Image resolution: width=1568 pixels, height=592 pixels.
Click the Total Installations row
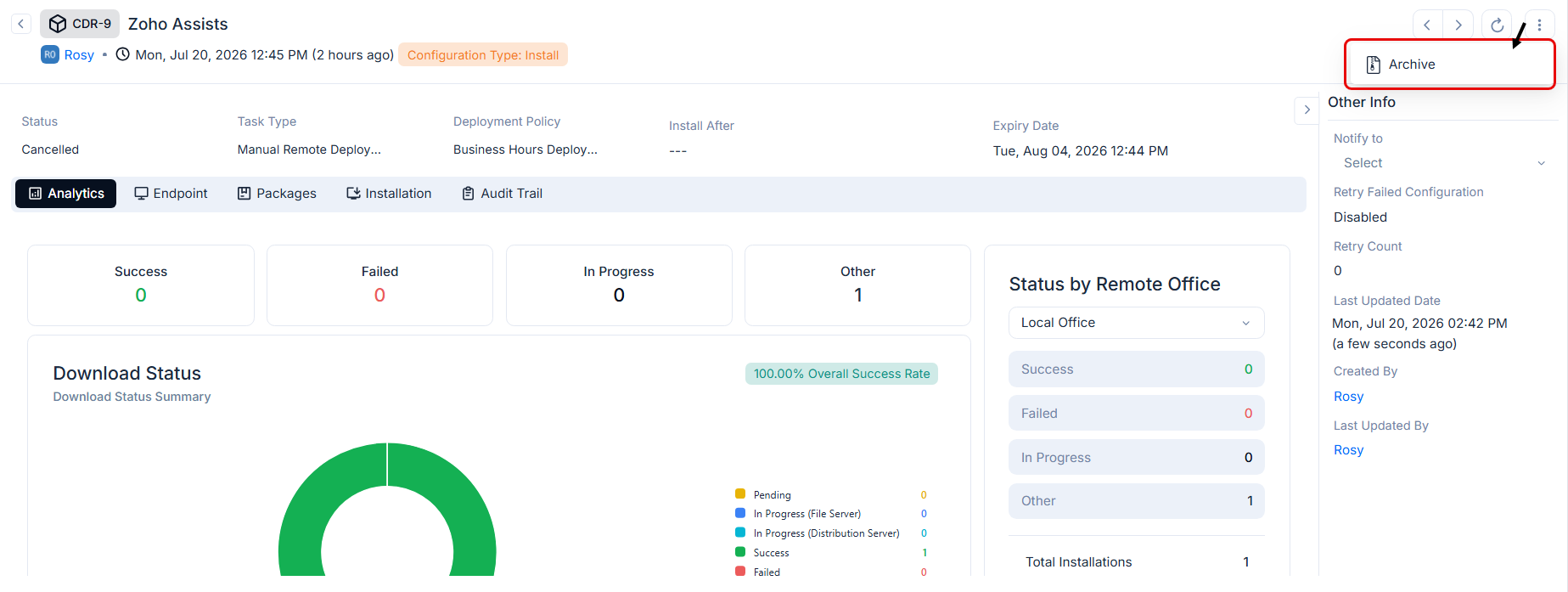tap(1136, 562)
